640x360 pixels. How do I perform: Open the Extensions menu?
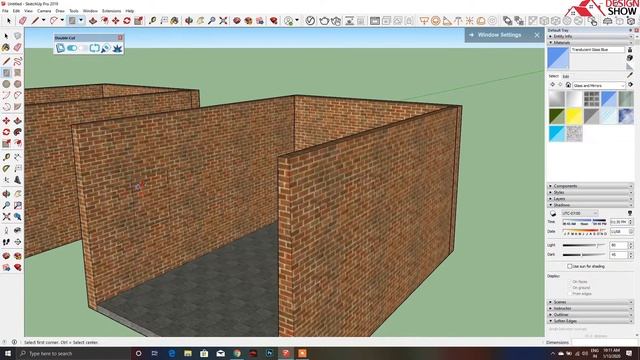pos(111,11)
